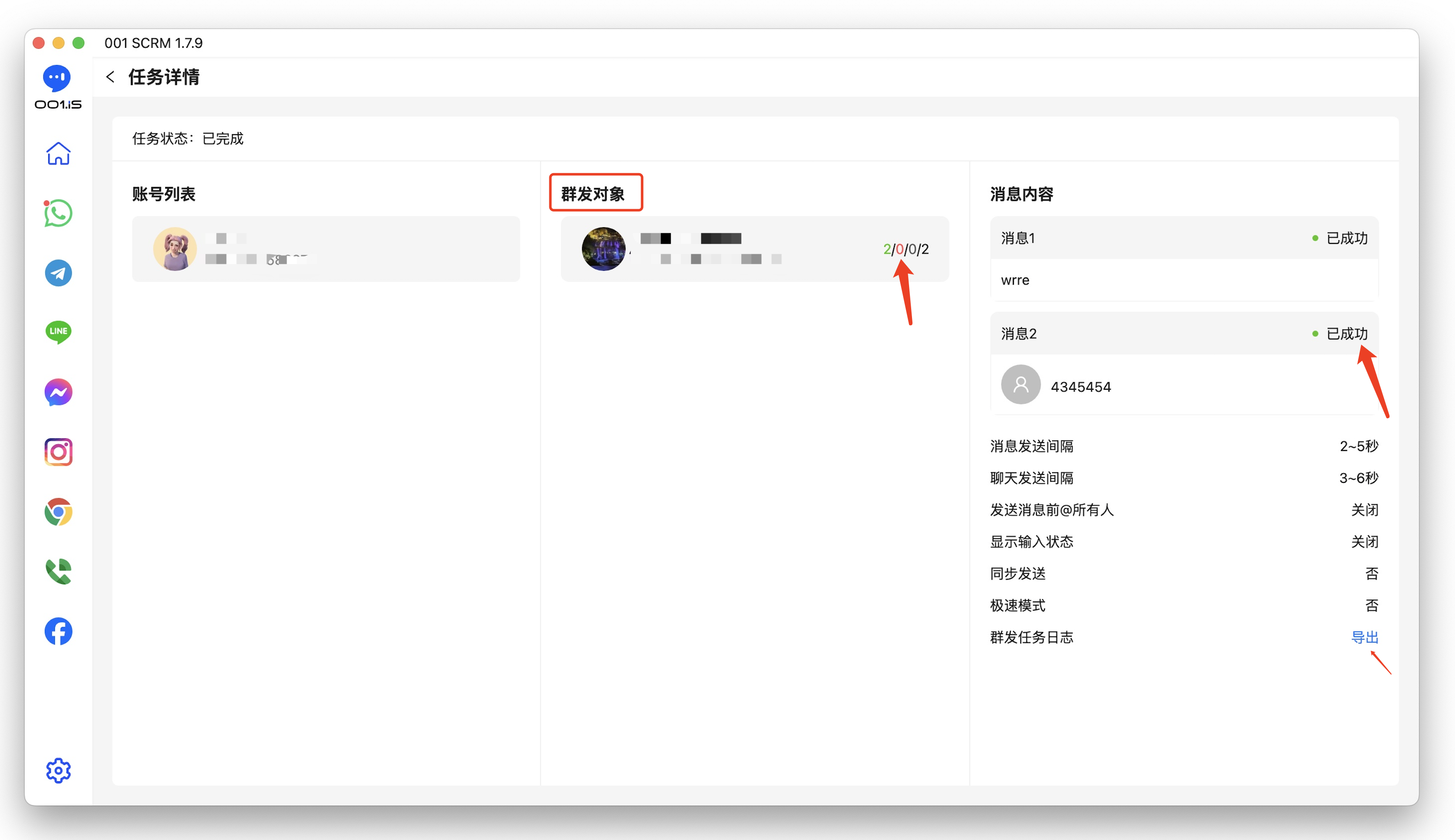Switch to the Facebook channel

coord(57,630)
